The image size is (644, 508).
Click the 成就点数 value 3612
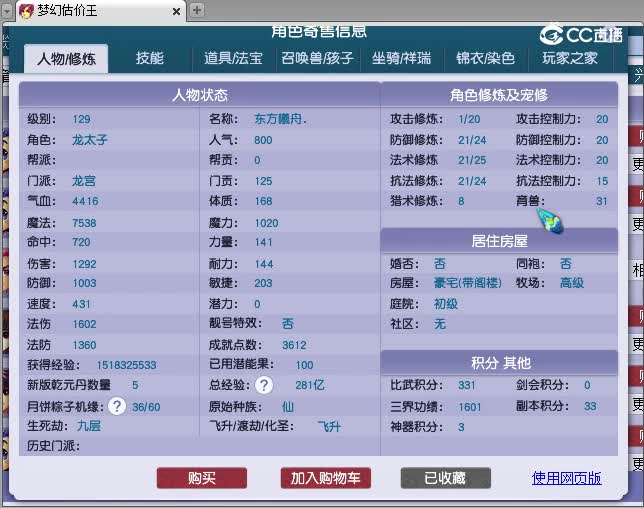pos(294,345)
